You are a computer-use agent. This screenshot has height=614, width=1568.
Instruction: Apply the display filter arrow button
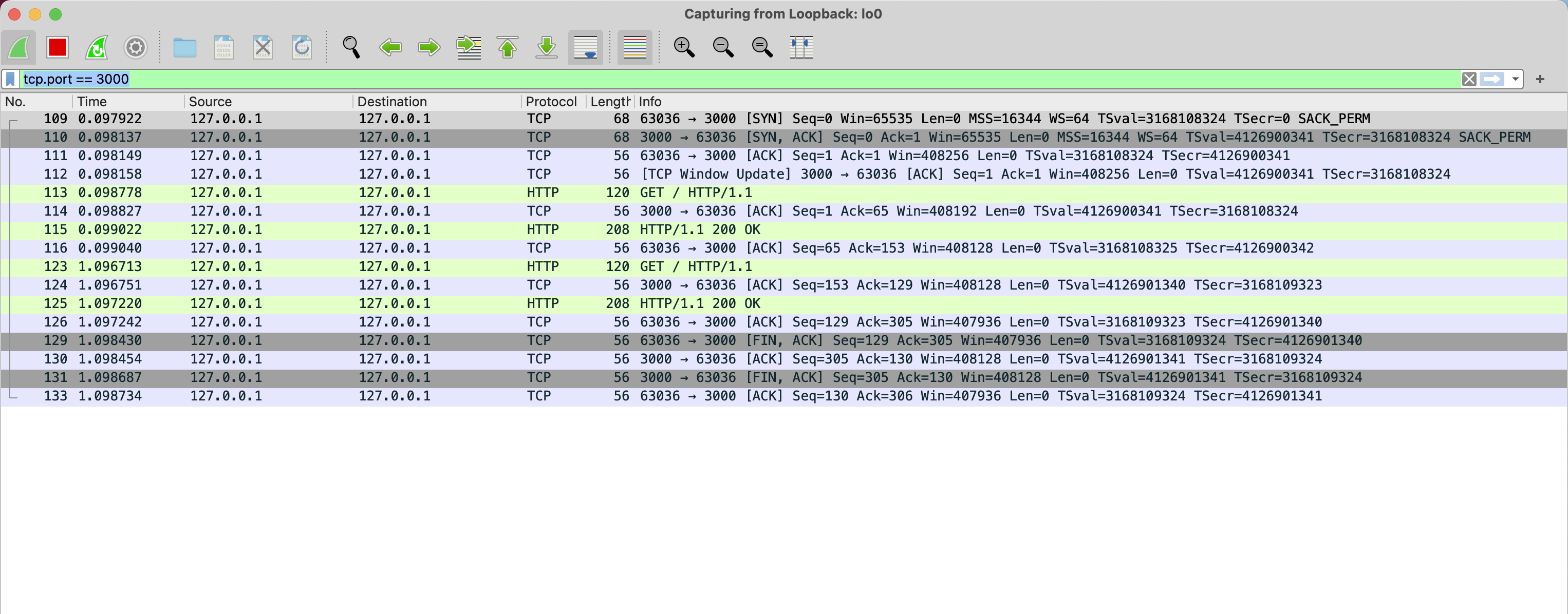coord(1492,79)
